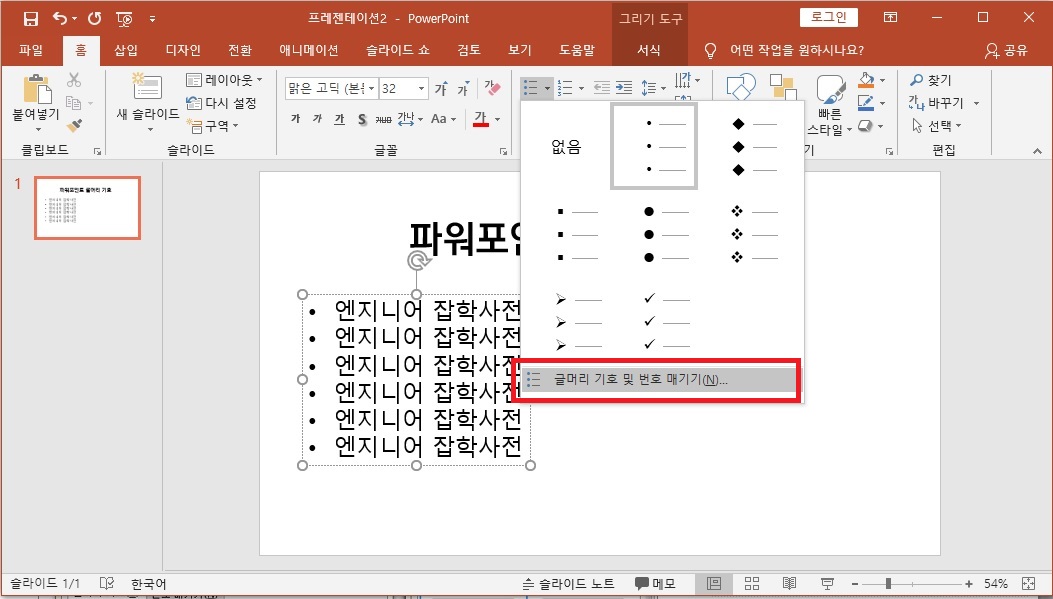This screenshot has height=599, width=1053.
Task: Click the 공유 share button
Action: (x=1007, y=50)
